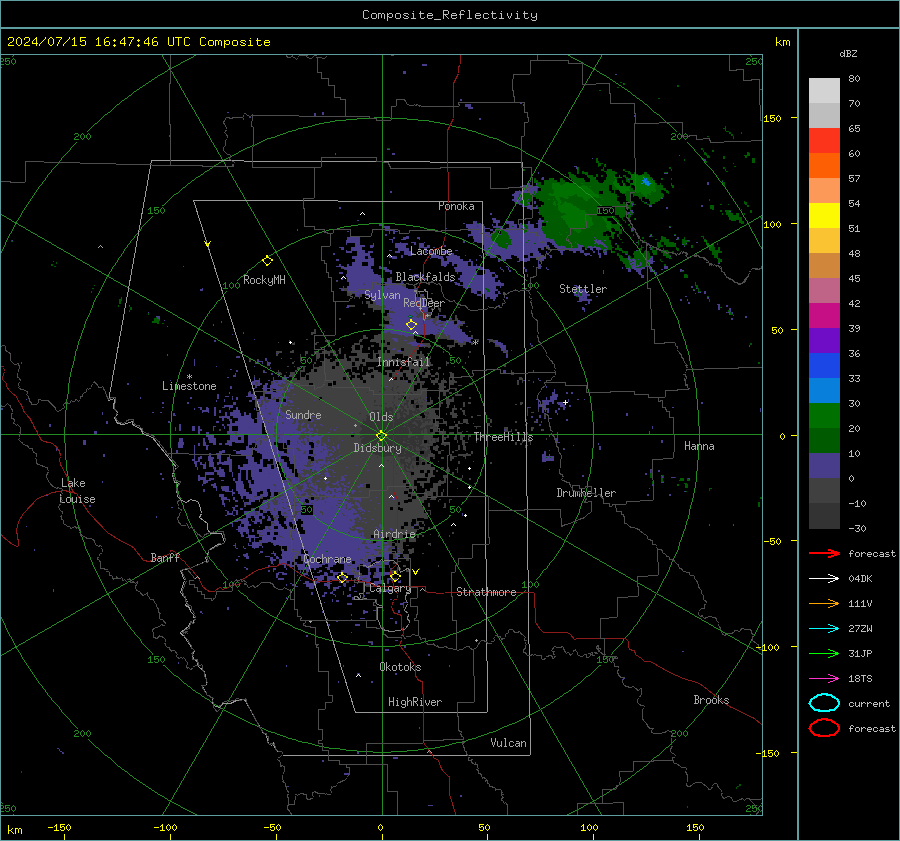
Task: Select yellow diamond at radar center near Didsbury
Action: 381,435
